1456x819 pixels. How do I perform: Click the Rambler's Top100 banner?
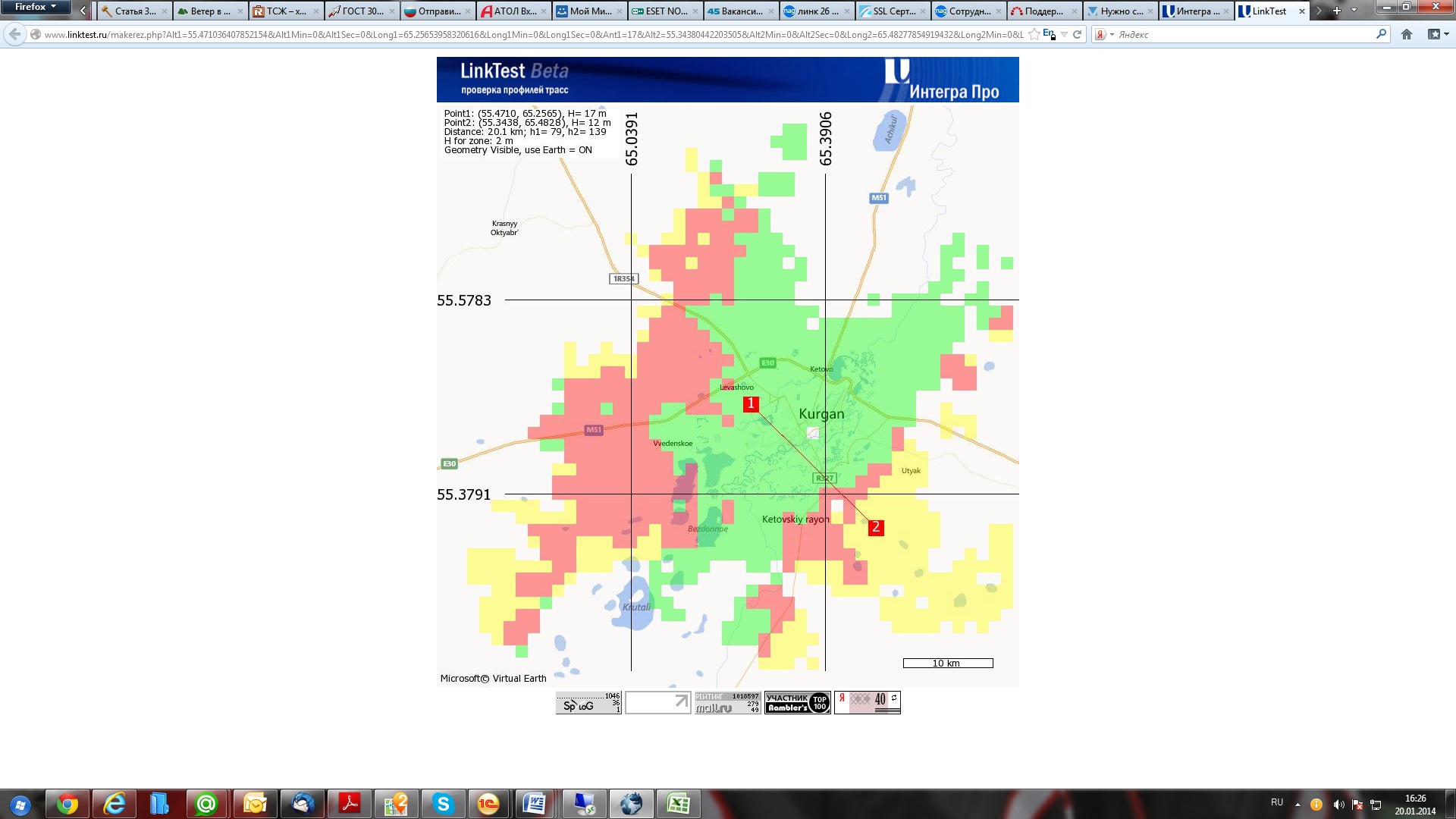pos(797,702)
